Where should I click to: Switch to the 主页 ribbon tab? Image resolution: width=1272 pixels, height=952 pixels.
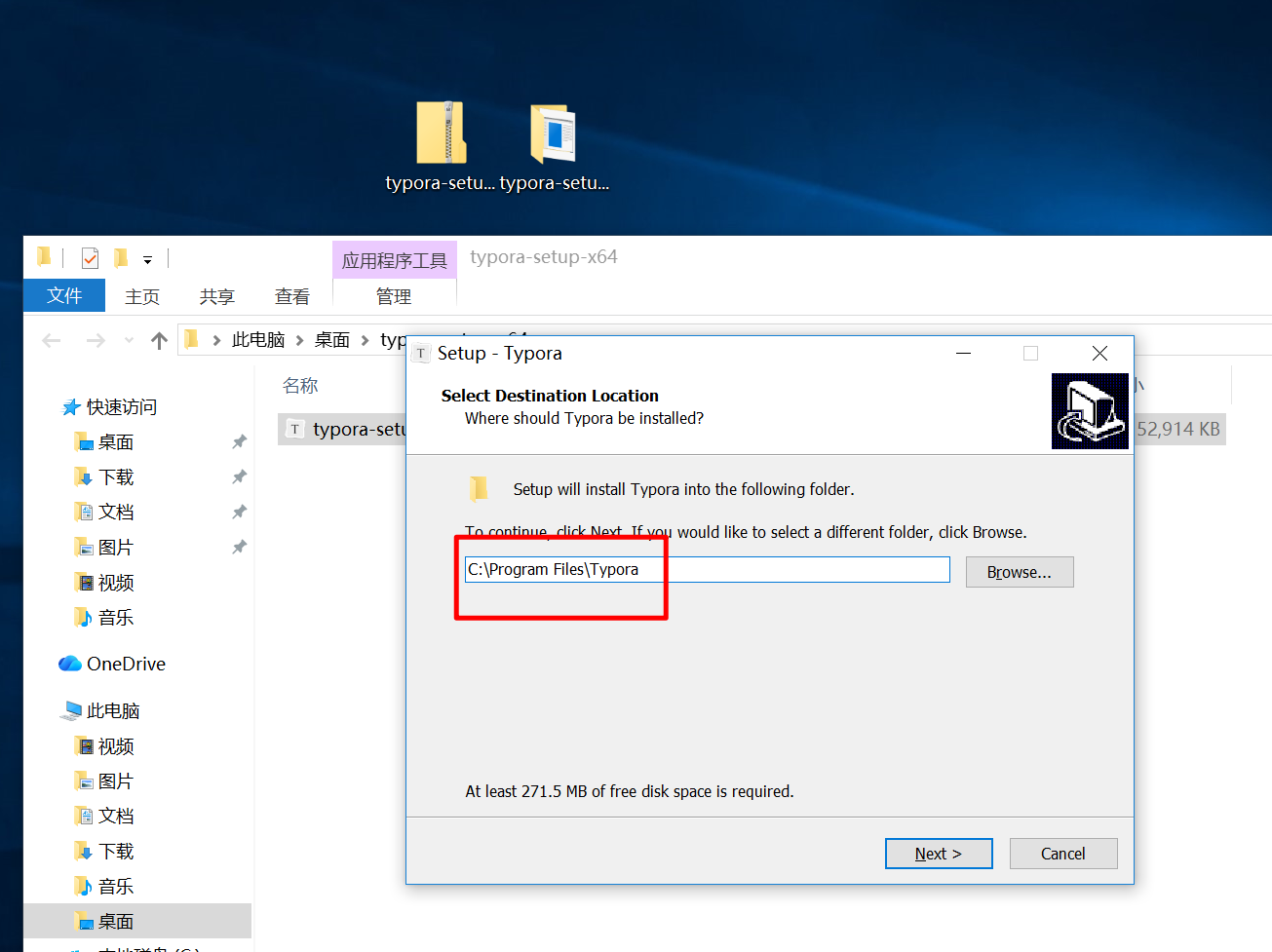coord(142,296)
